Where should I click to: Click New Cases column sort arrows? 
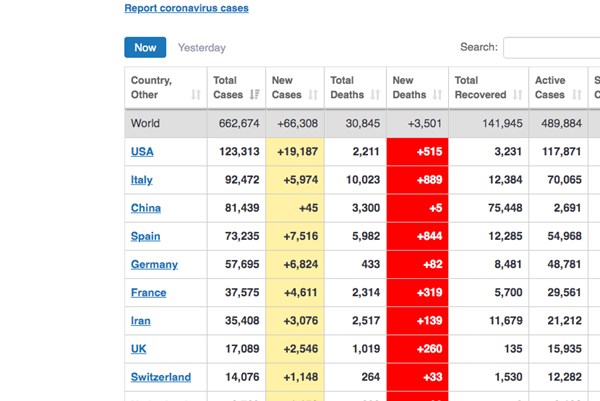(x=313, y=95)
